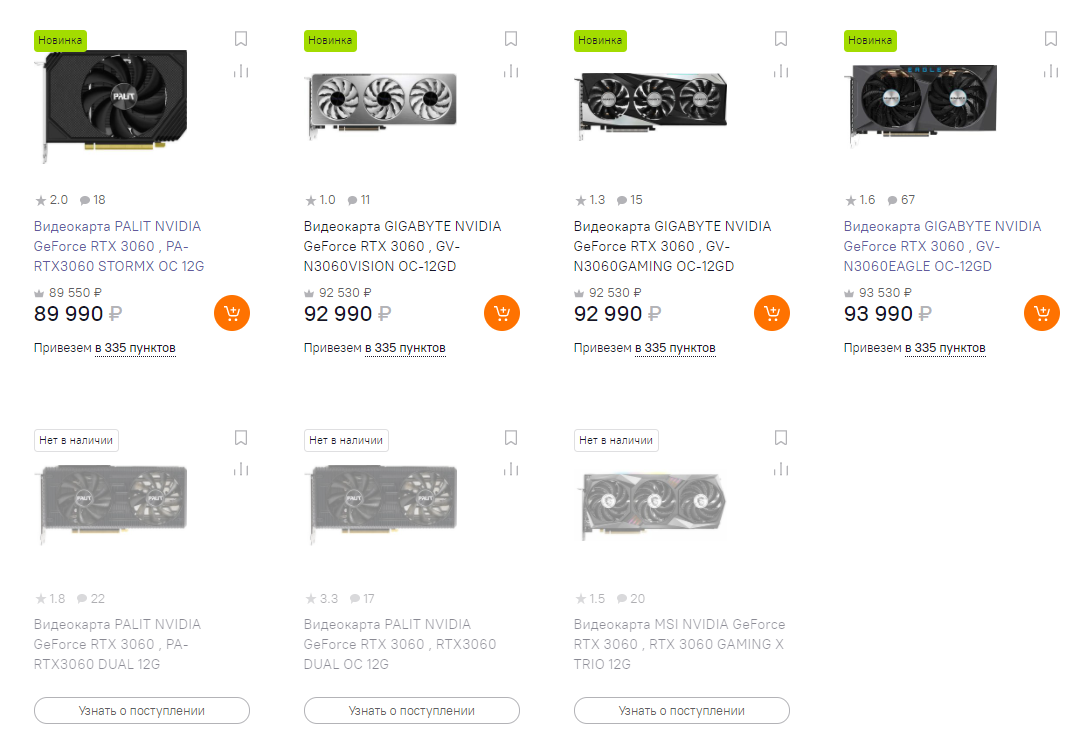Add PALIT STORMX OC 12G to cart

pos(232,313)
